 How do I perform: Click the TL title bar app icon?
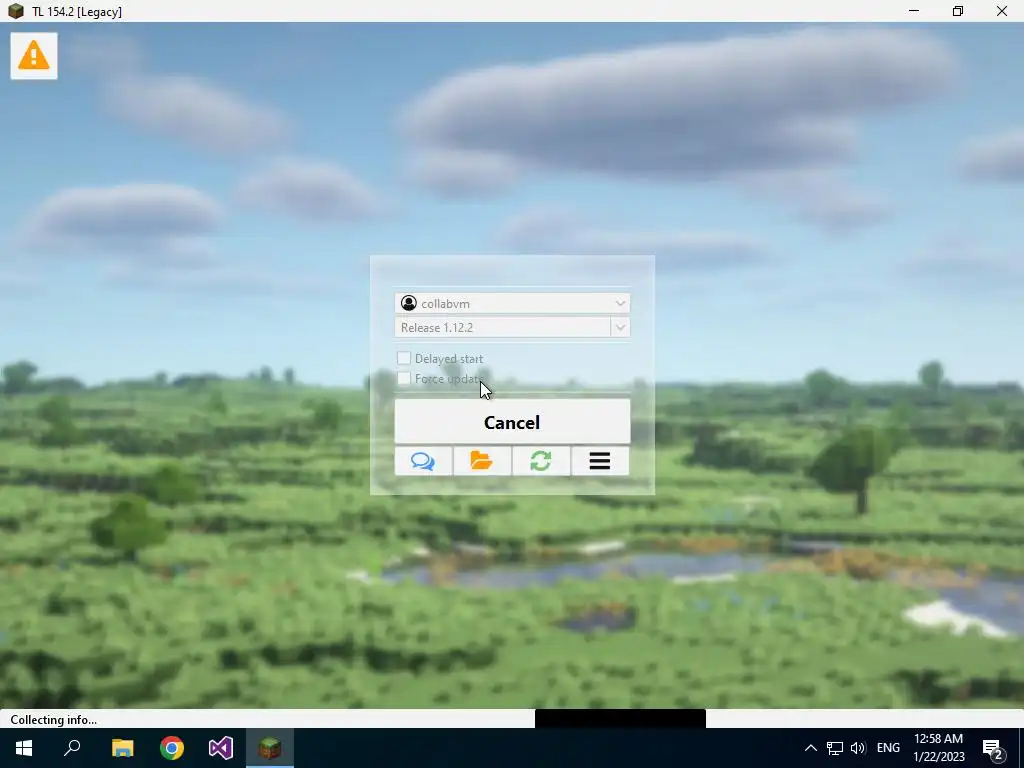point(16,11)
